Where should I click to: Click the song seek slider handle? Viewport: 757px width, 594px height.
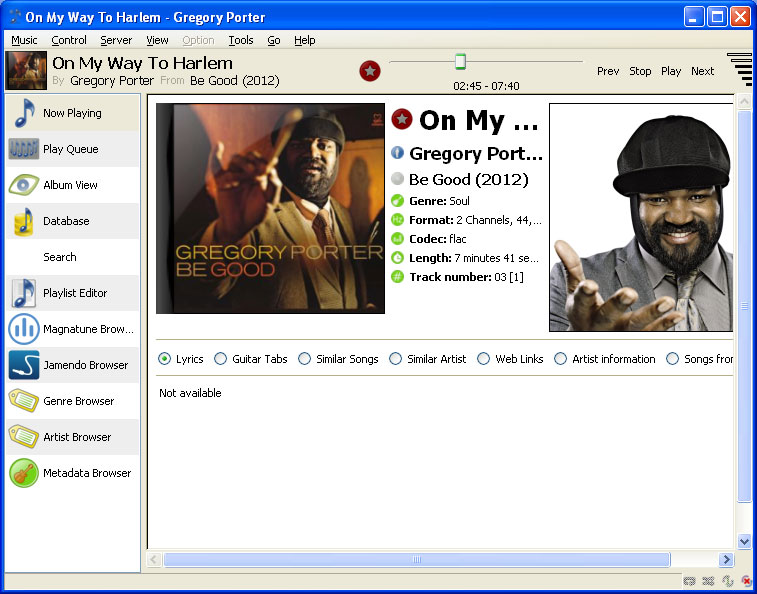coord(461,61)
